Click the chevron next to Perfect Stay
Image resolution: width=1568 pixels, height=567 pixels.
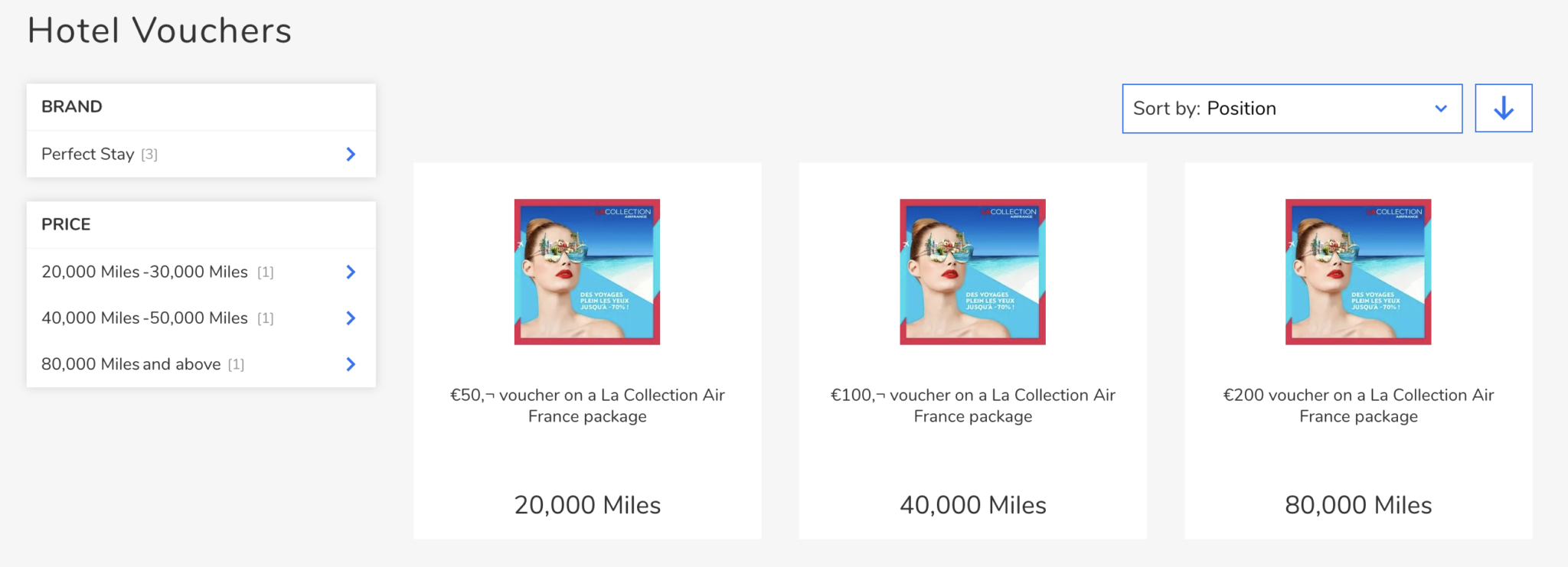351,154
